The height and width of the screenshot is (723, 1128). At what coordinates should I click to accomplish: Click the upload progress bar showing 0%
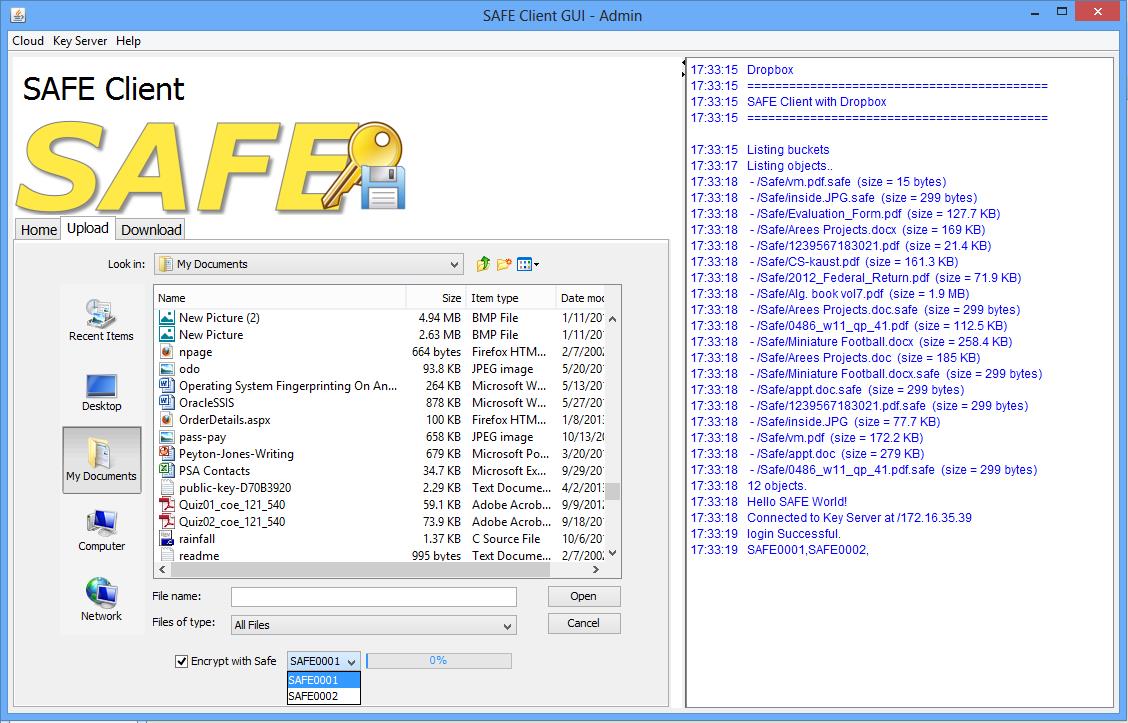(439, 660)
